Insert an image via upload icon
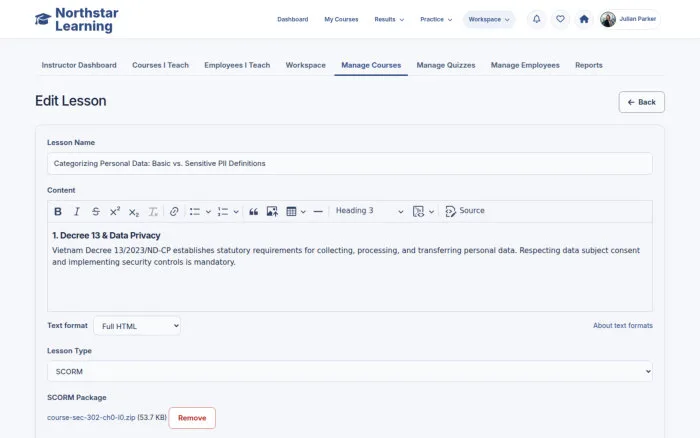Image resolution: width=700 pixels, height=438 pixels. tap(272, 212)
